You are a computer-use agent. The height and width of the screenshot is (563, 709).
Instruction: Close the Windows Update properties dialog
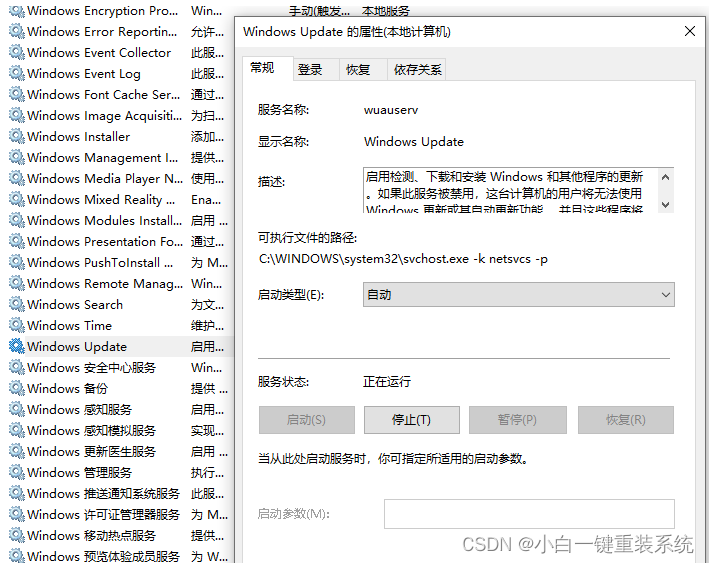[690, 31]
